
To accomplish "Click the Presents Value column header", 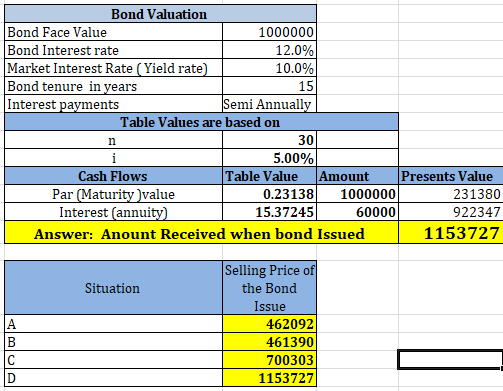I will [x=451, y=176].
